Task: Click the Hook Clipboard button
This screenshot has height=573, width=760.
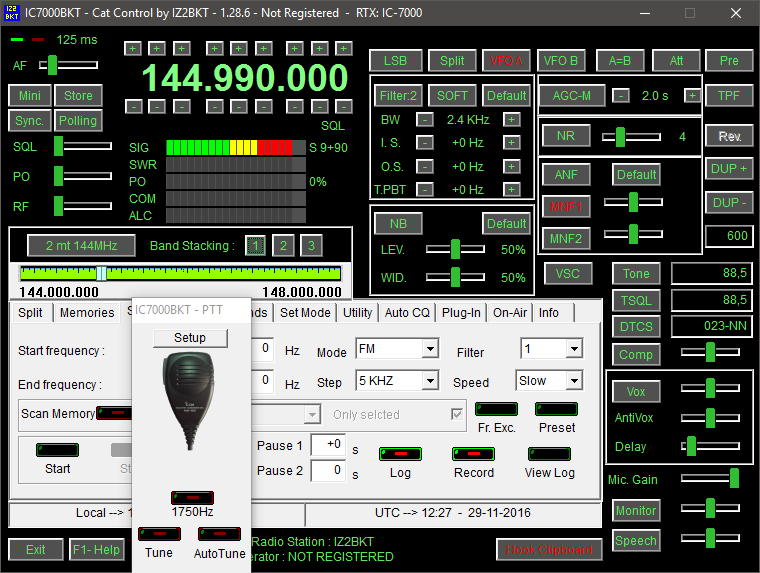Action: (549, 549)
